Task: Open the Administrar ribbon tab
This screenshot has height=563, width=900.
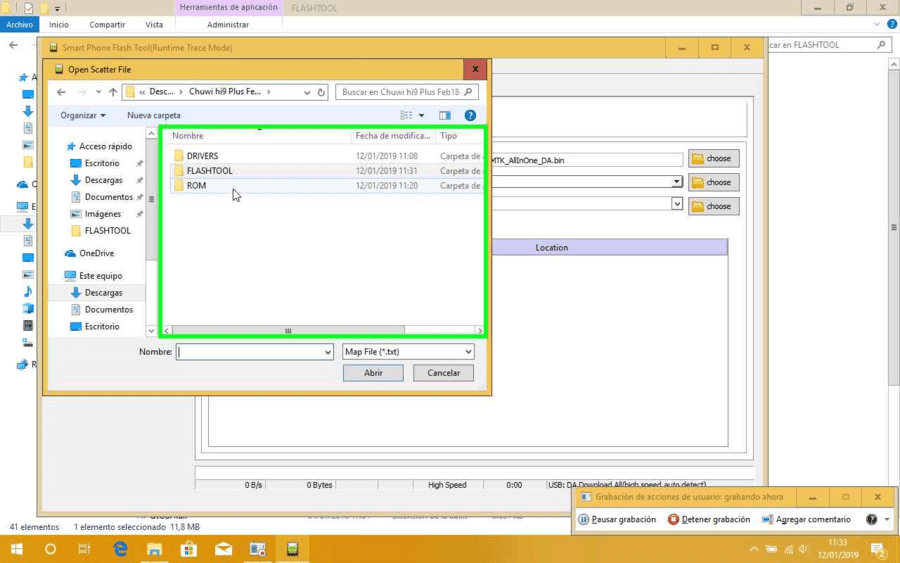Action: click(x=228, y=25)
